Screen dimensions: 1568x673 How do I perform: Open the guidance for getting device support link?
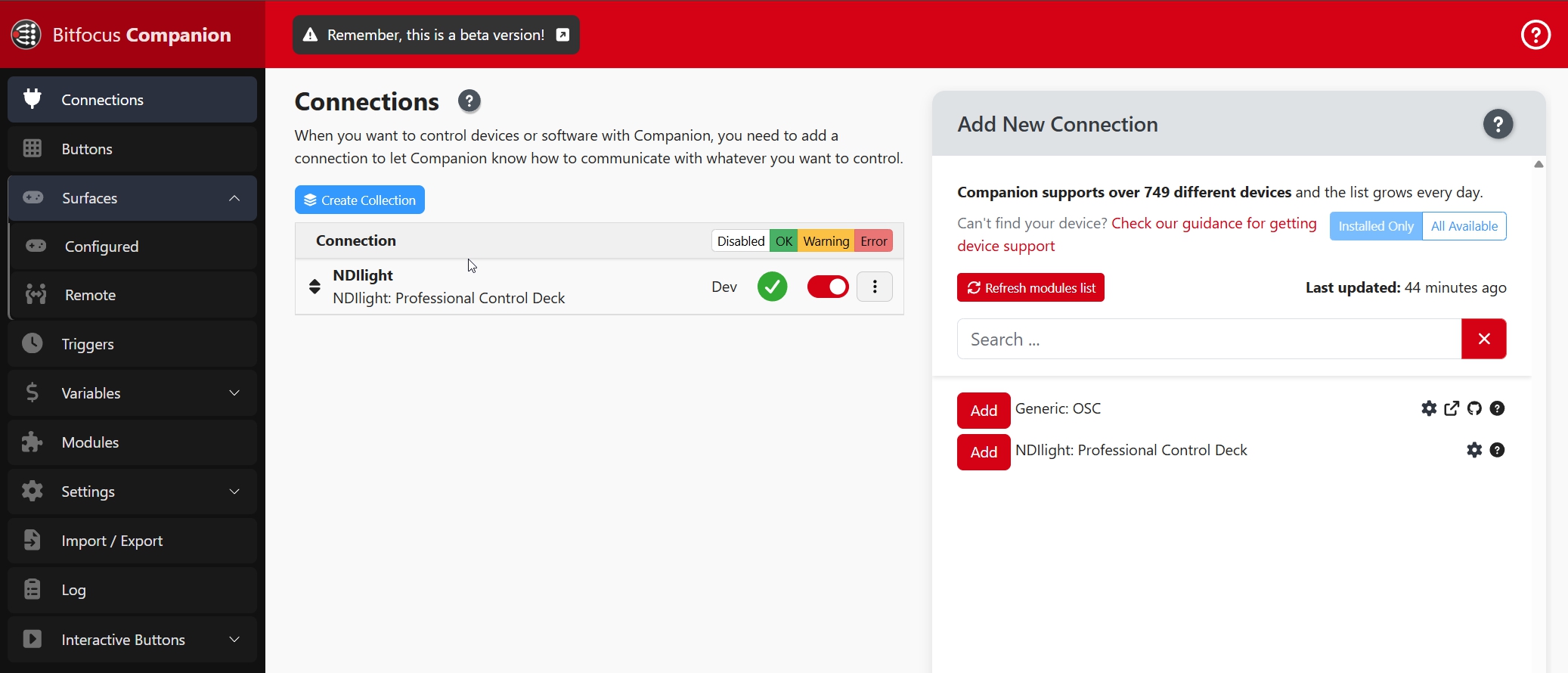(x=1136, y=234)
